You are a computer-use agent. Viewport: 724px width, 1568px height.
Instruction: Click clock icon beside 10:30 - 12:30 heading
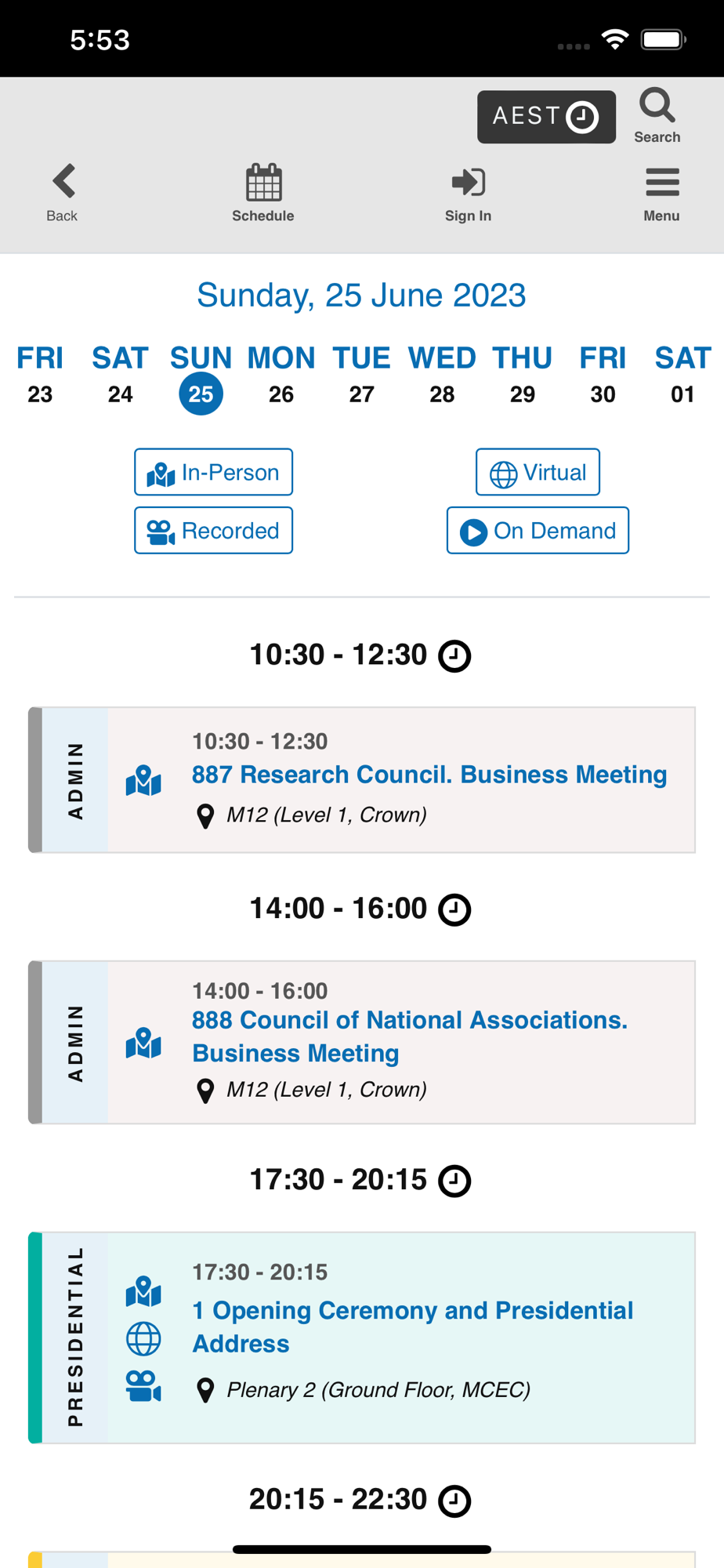(454, 656)
